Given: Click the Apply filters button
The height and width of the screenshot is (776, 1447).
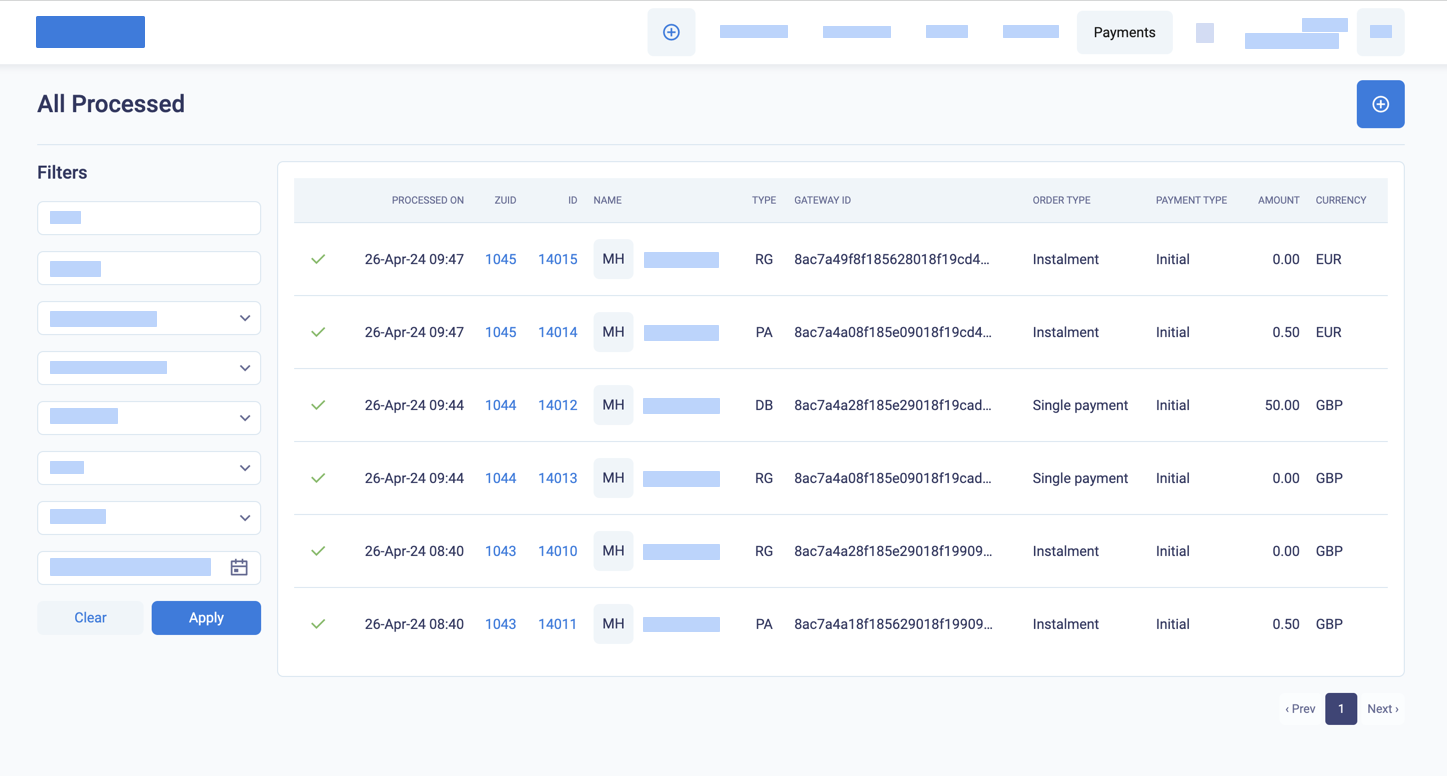Looking at the screenshot, I should point(206,618).
